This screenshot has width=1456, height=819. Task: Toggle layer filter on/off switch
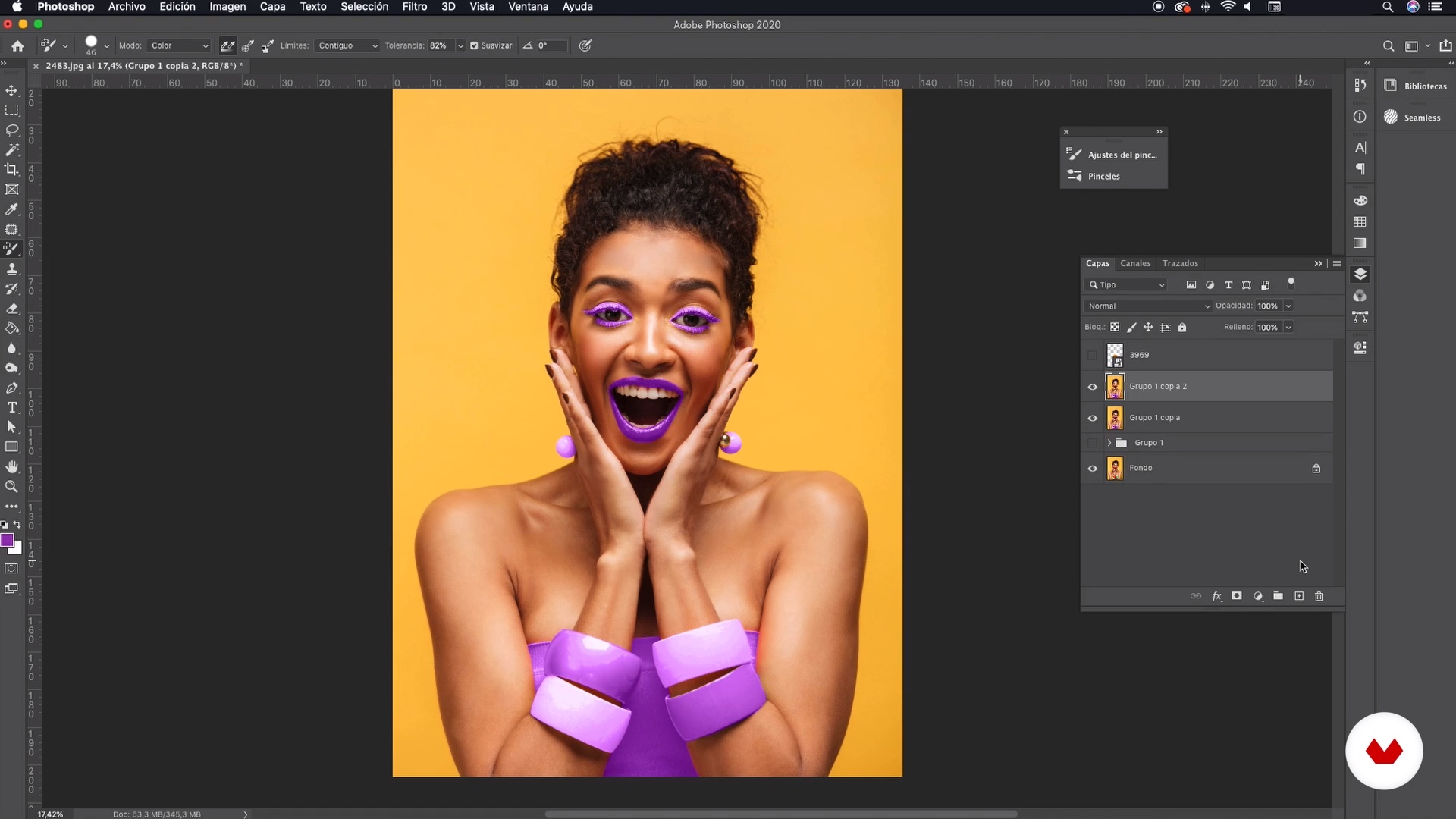[1291, 284]
